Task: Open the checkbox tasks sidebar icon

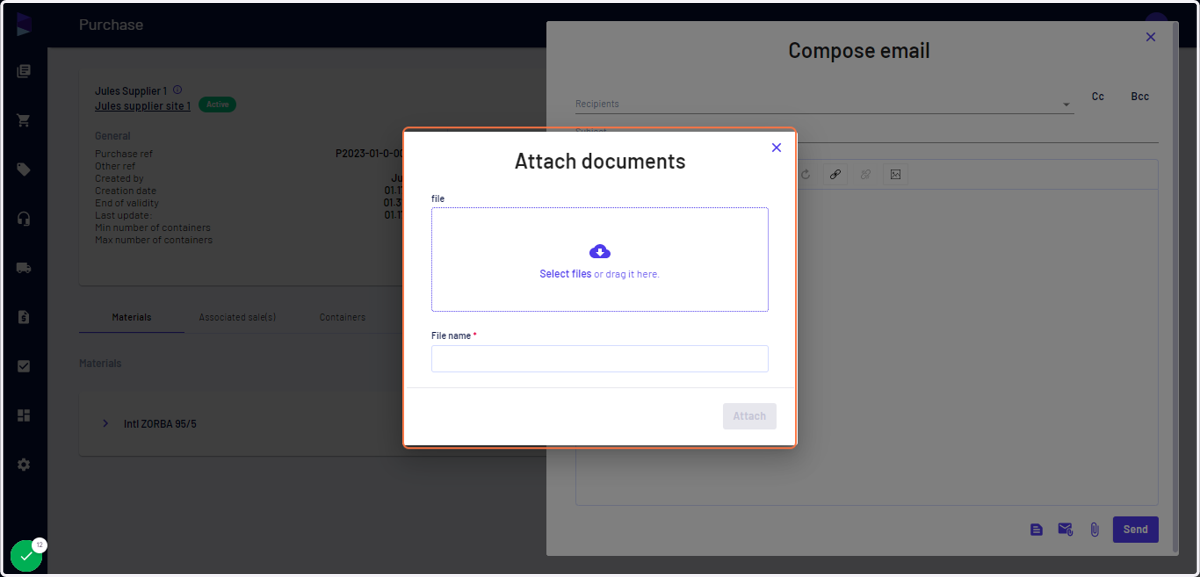Action: pos(24,366)
